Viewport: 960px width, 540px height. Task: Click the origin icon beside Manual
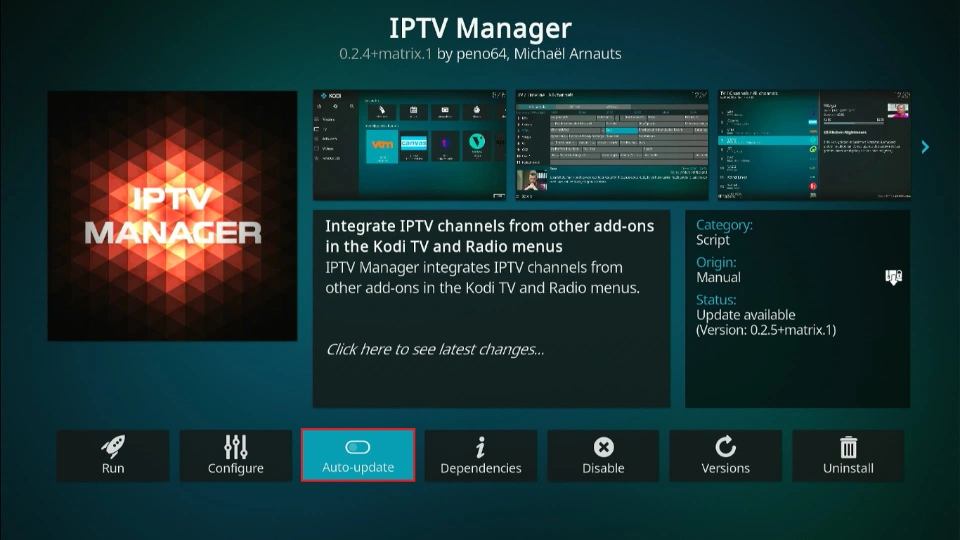point(893,277)
